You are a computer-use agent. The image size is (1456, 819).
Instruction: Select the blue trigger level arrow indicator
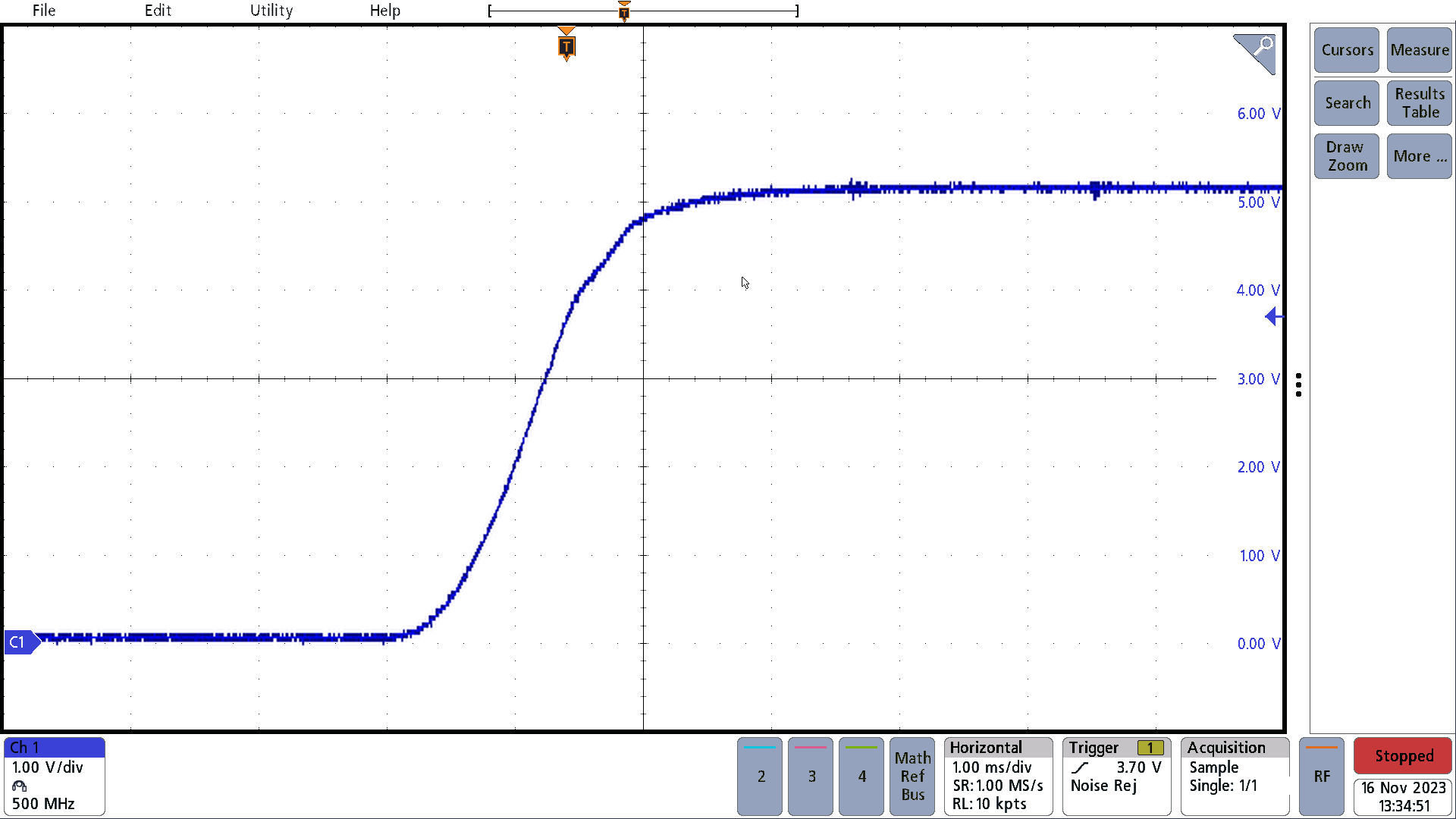[x=1273, y=317]
